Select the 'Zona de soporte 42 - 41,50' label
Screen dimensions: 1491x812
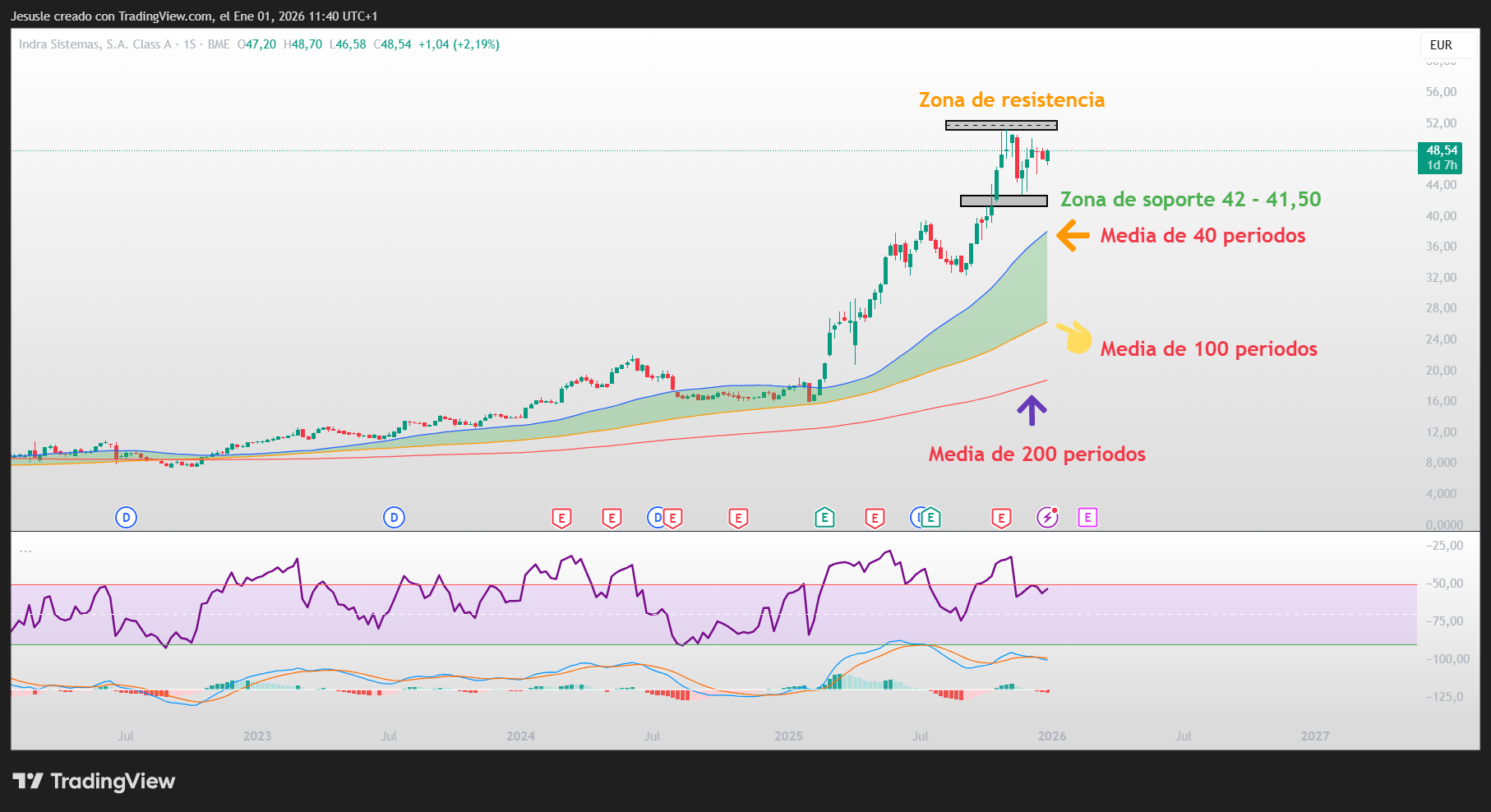click(x=1190, y=199)
